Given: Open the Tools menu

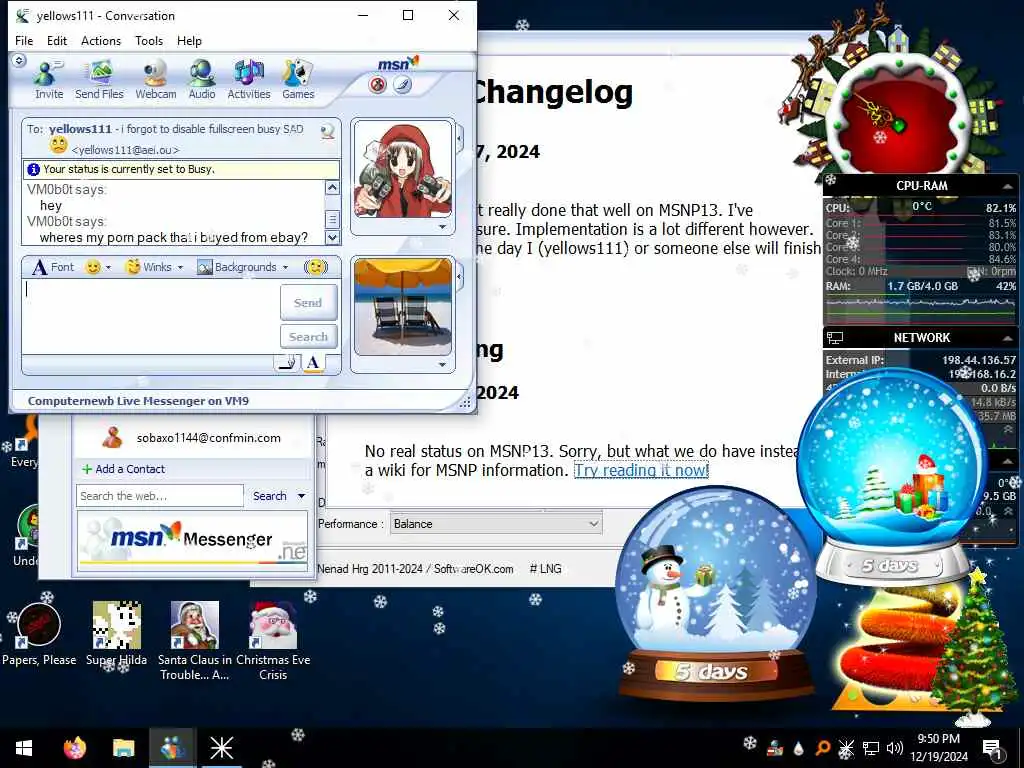Looking at the screenshot, I should pyautogui.click(x=149, y=40).
